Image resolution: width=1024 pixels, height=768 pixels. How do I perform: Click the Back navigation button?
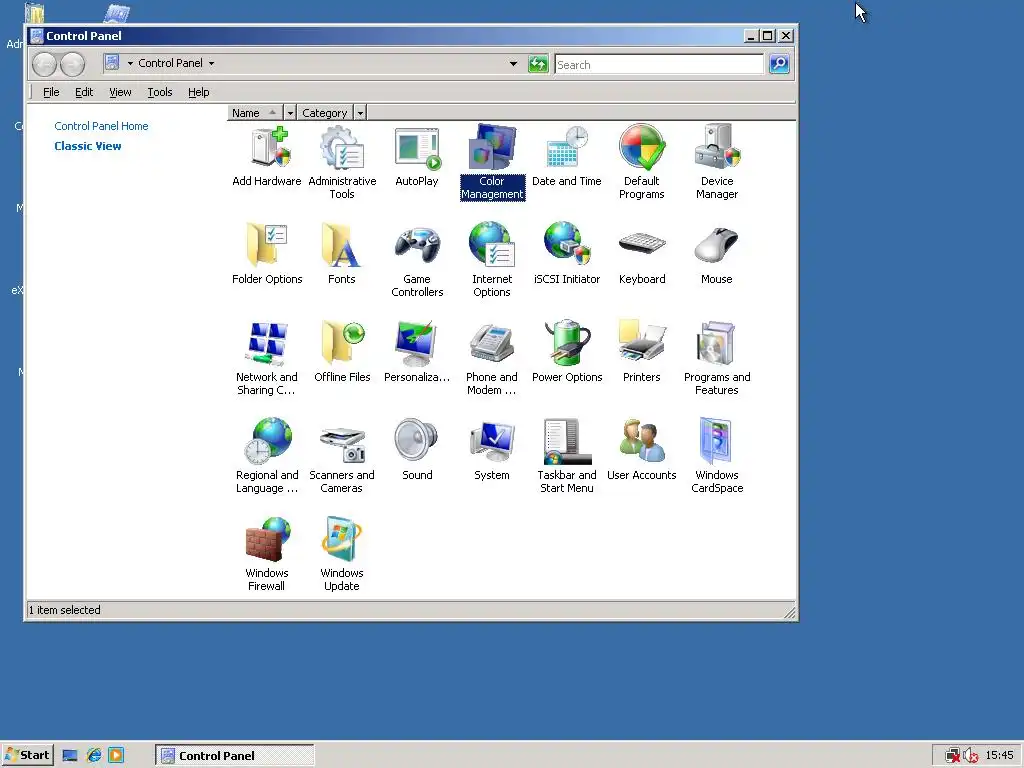(44, 64)
